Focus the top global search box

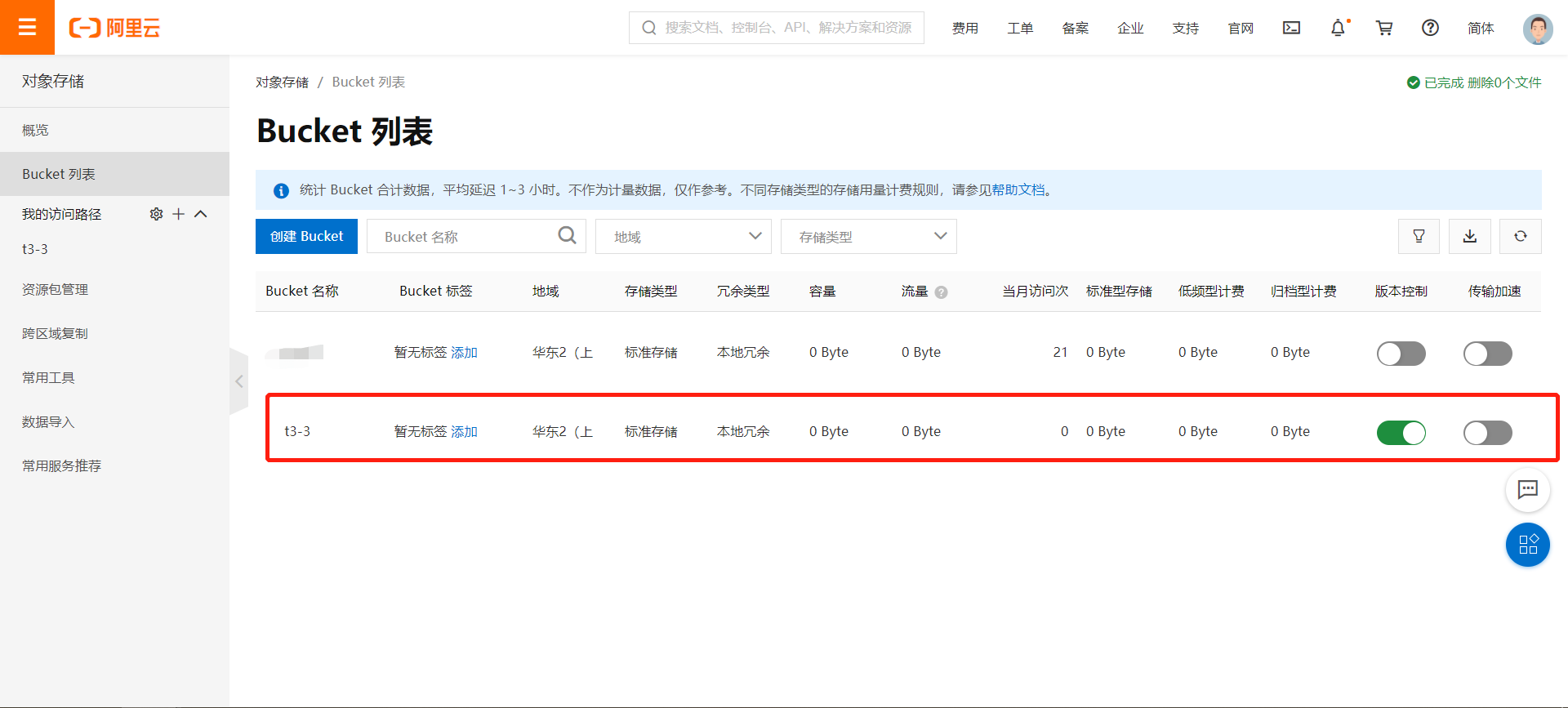pyautogui.click(x=777, y=28)
